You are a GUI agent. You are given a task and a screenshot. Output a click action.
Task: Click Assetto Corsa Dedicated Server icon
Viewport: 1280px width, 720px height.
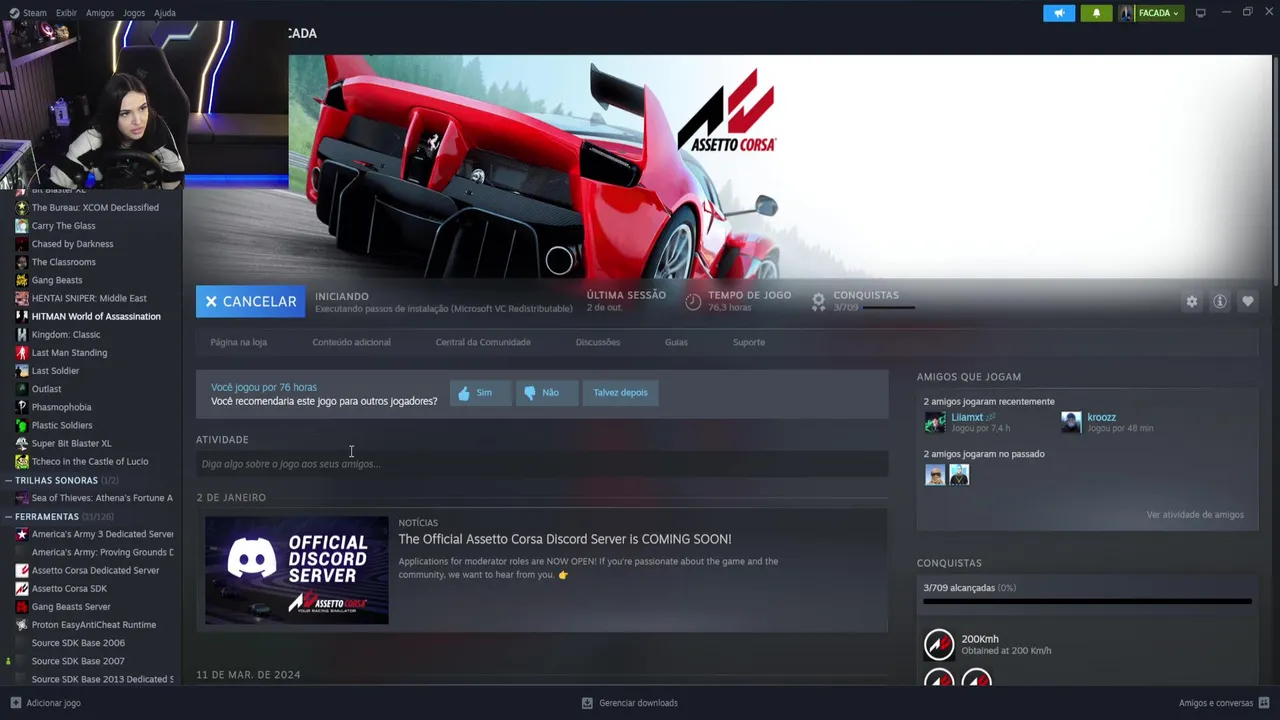(22, 570)
